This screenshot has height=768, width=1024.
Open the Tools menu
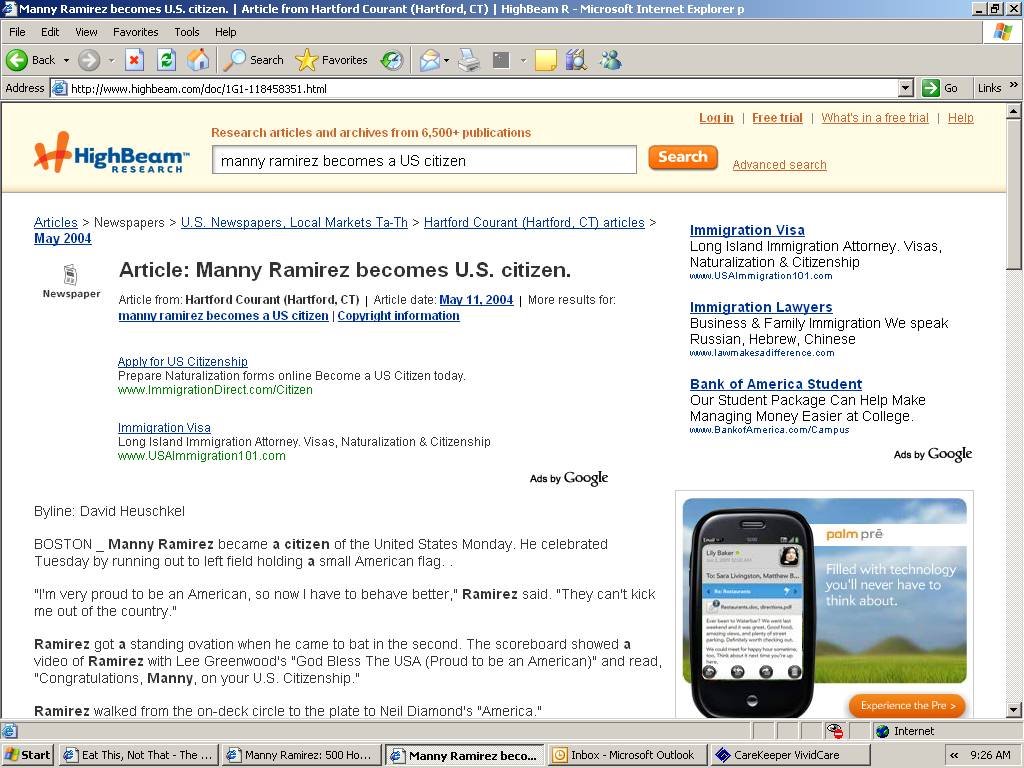coord(187,32)
